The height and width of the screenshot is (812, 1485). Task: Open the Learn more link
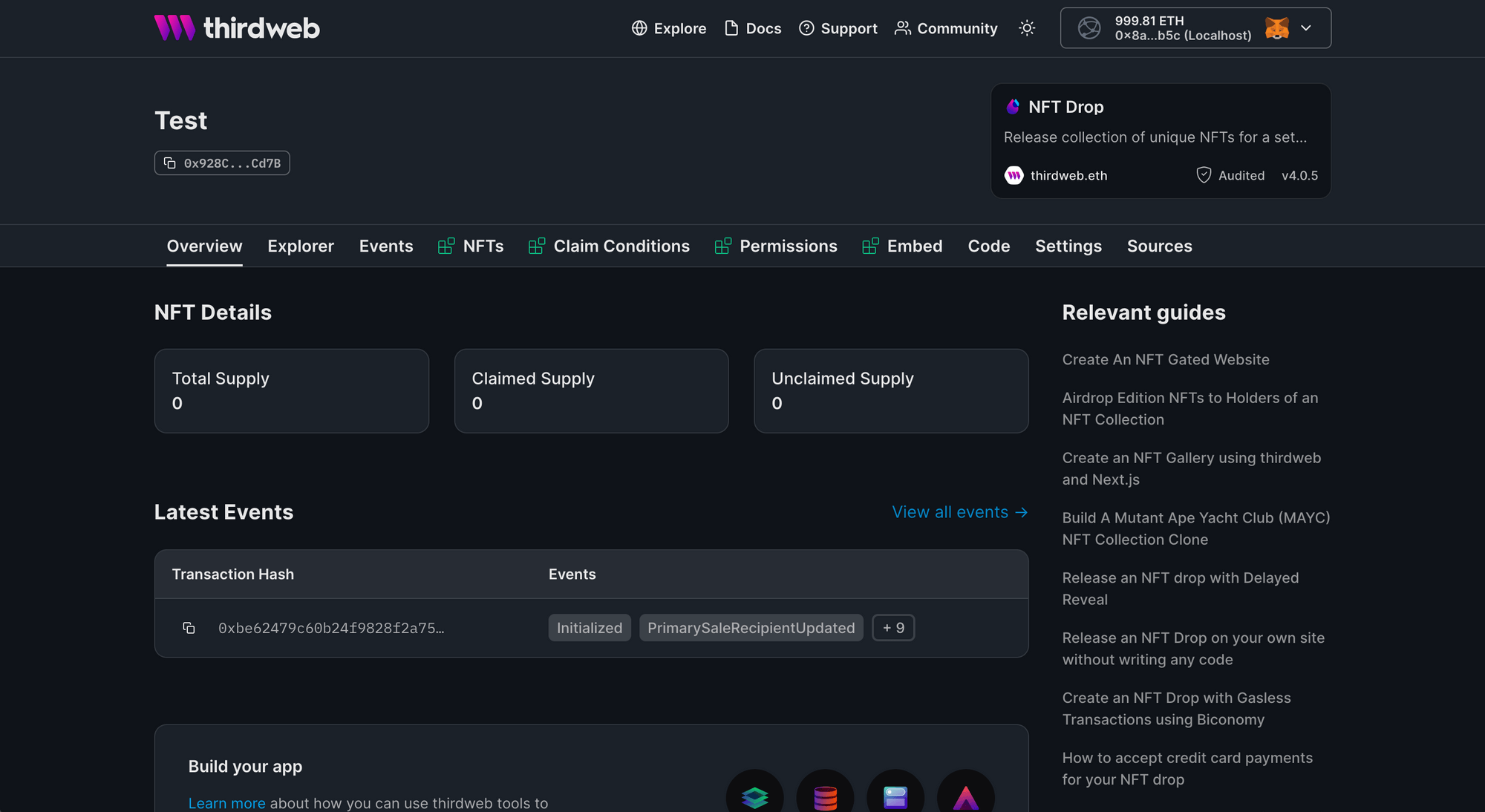point(226,802)
